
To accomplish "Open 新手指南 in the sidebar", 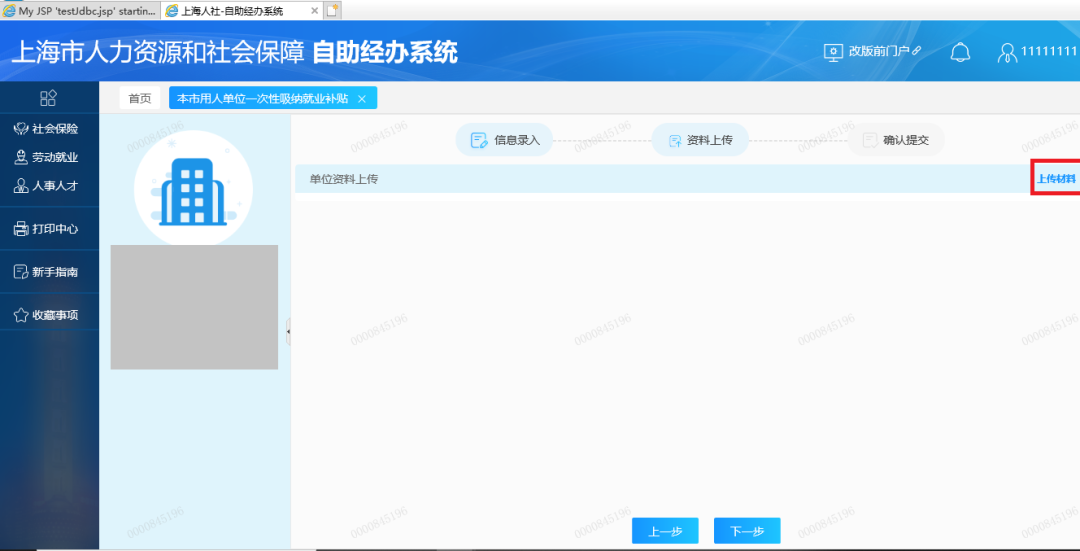I will [x=46, y=272].
